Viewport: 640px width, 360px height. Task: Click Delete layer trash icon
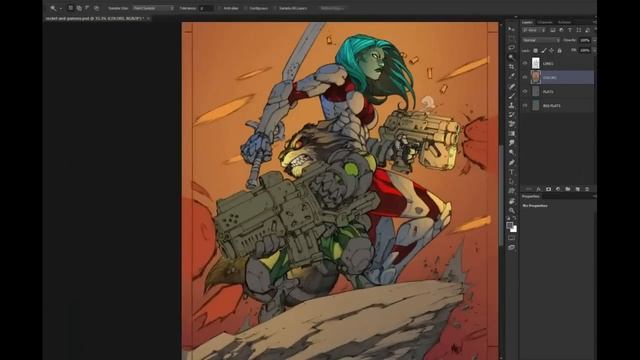(x=587, y=189)
